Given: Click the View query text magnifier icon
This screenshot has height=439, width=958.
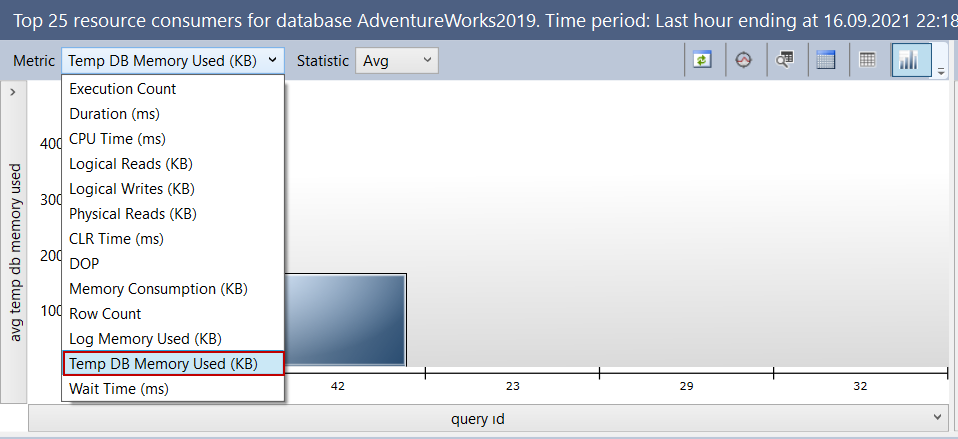Looking at the screenshot, I should (785, 60).
